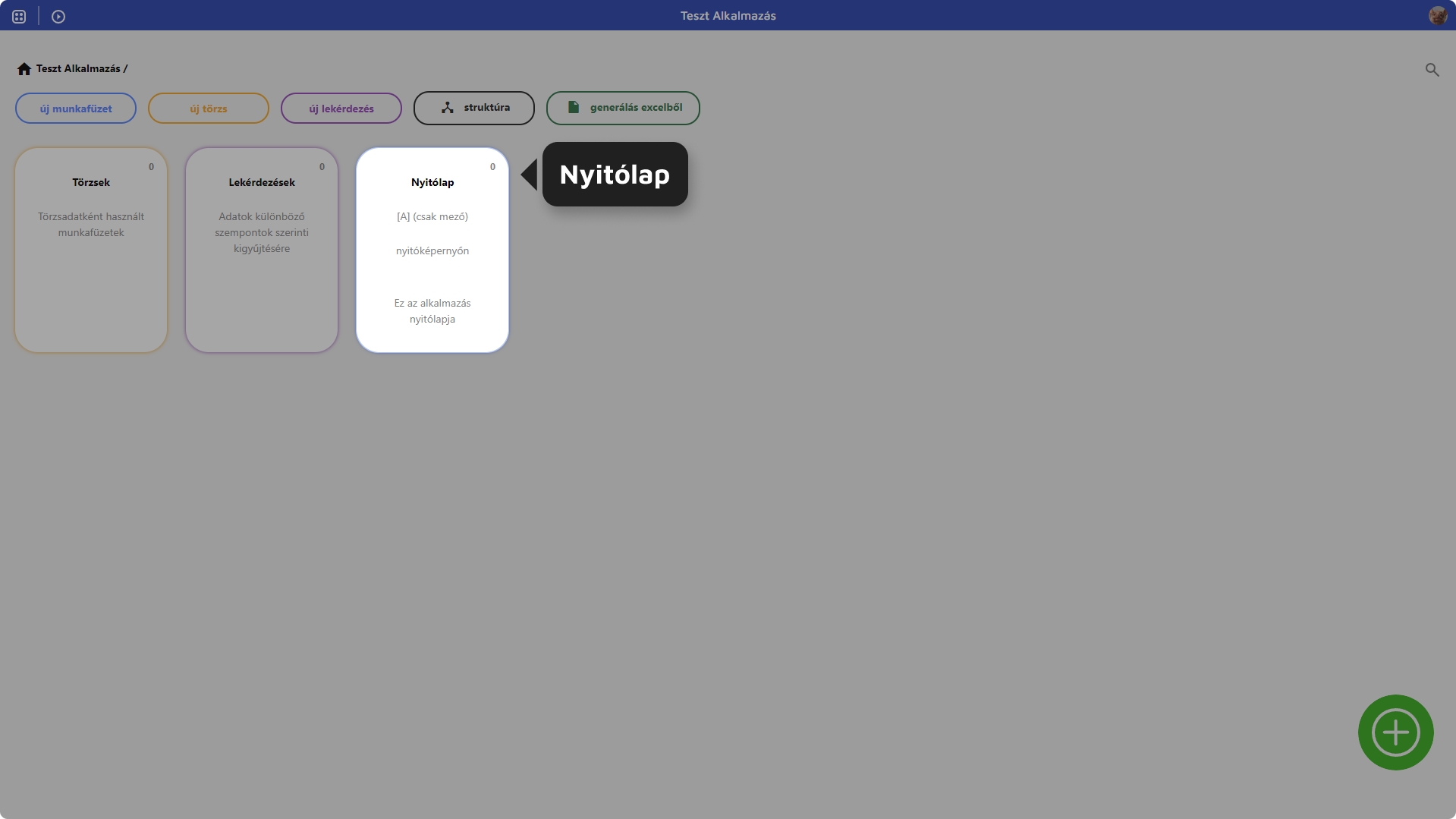The width and height of the screenshot is (1456, 819).
Task: Click the run/play icon in top bar
Action: coord(58,15)
